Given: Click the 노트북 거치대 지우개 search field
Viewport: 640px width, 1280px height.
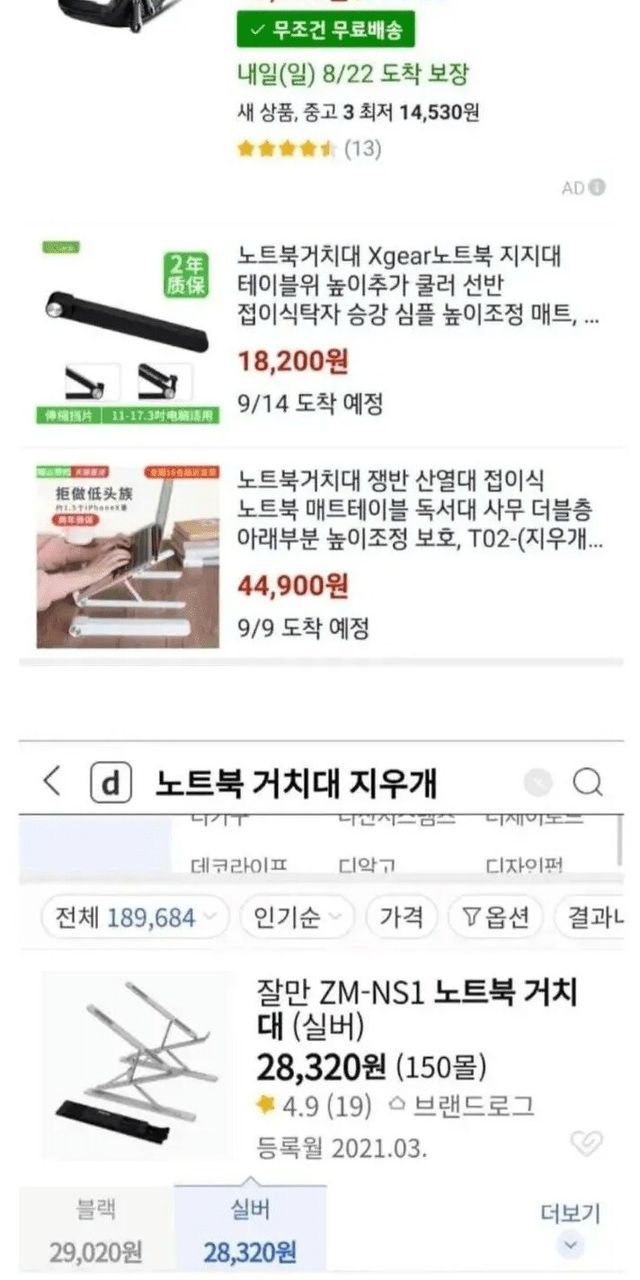Looking at the screenshot, I should (x=295, y=783).
